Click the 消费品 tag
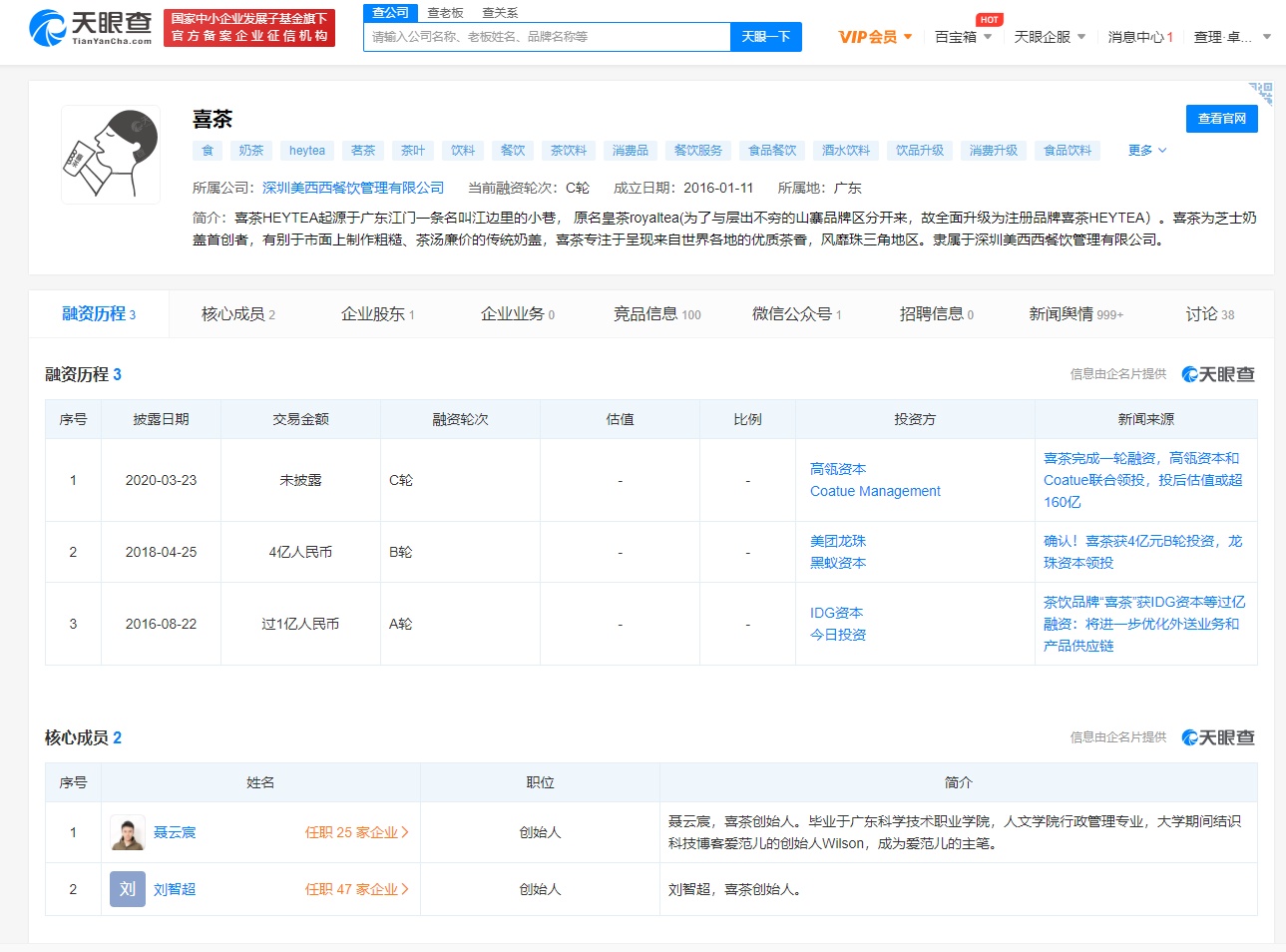 tap(631, 151)
